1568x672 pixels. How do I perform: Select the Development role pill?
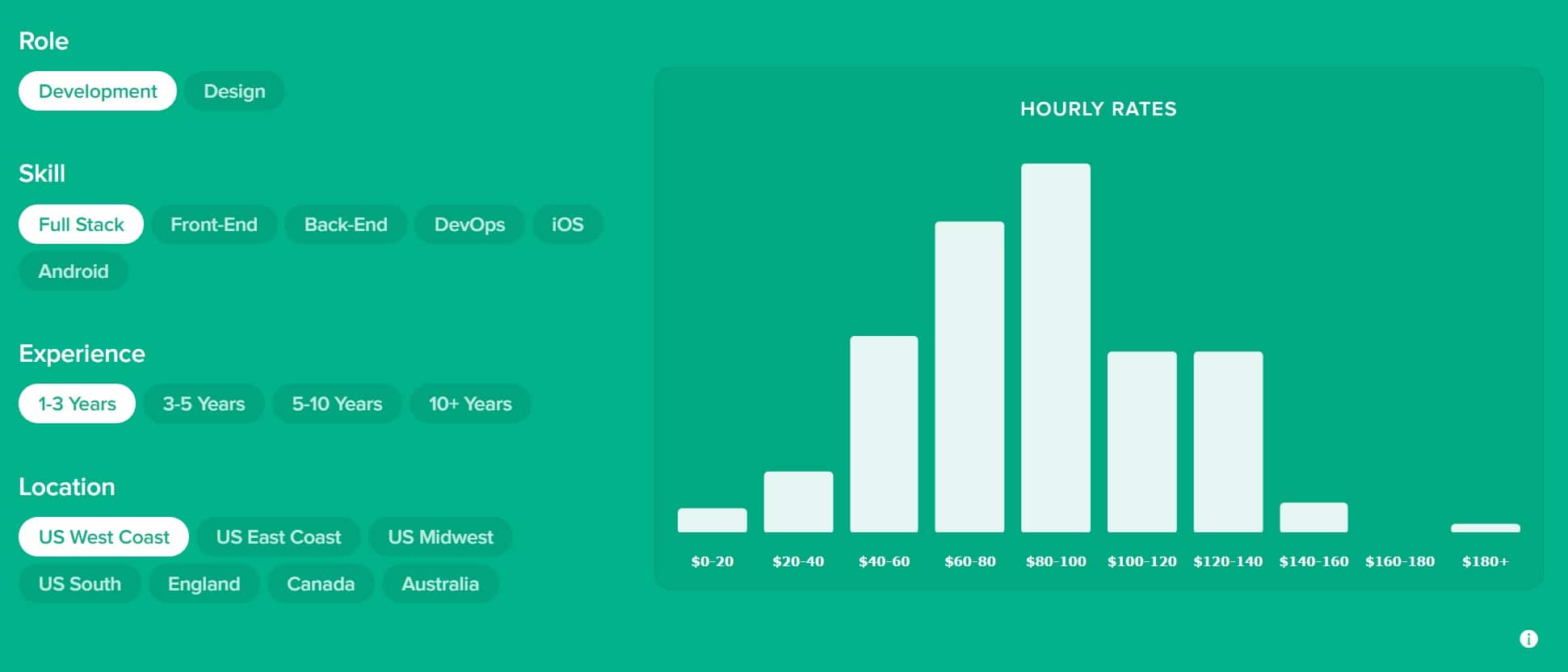98,91
